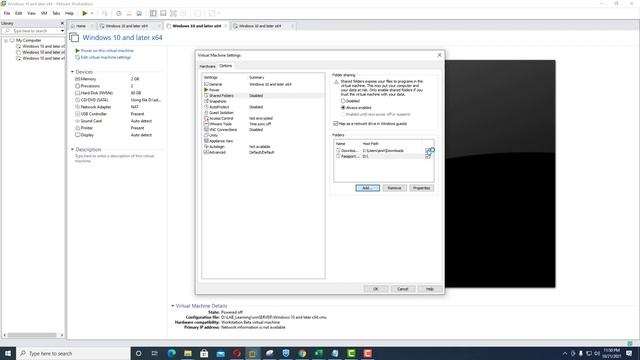
Task: Click the Network Adapter device icon
Action: point(77,107)
